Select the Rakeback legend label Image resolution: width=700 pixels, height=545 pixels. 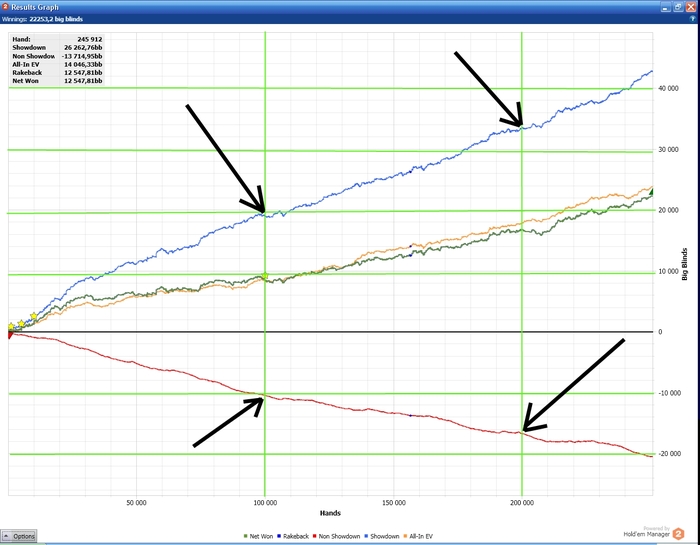pos(296,536)
